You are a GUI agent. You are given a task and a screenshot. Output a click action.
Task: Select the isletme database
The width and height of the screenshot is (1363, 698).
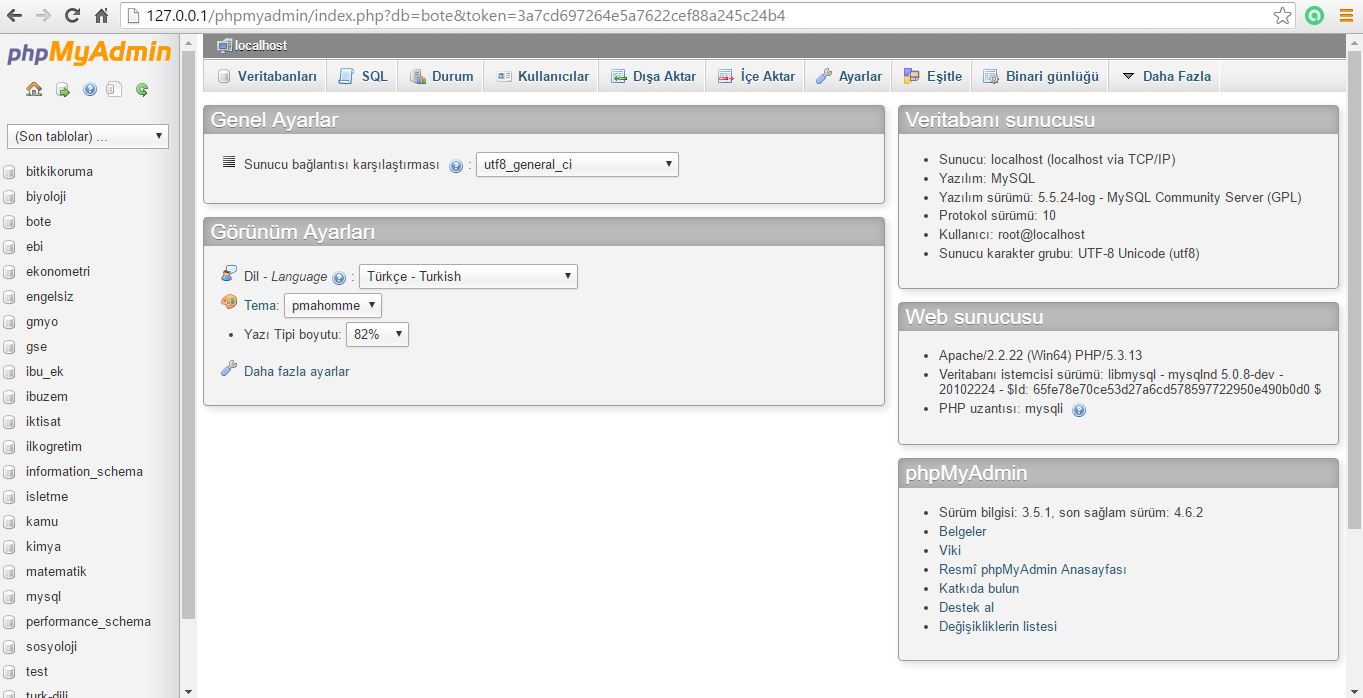tap(47, 496)
